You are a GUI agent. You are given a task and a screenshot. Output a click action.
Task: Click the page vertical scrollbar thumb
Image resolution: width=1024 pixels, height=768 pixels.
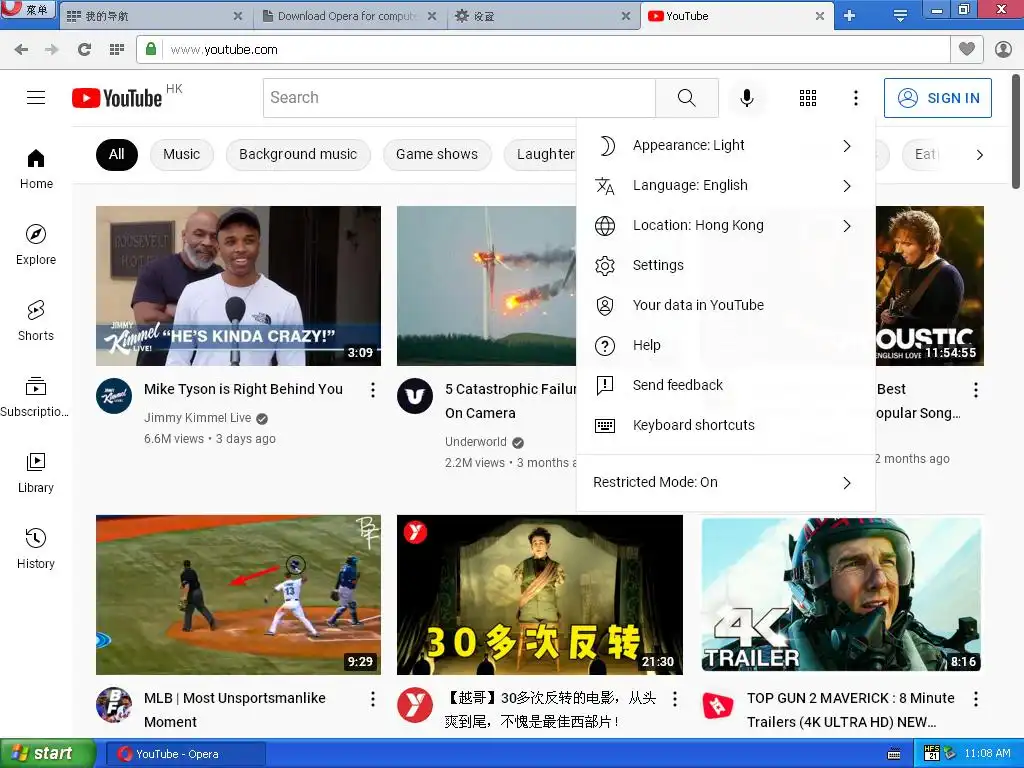pos(1016,131)
